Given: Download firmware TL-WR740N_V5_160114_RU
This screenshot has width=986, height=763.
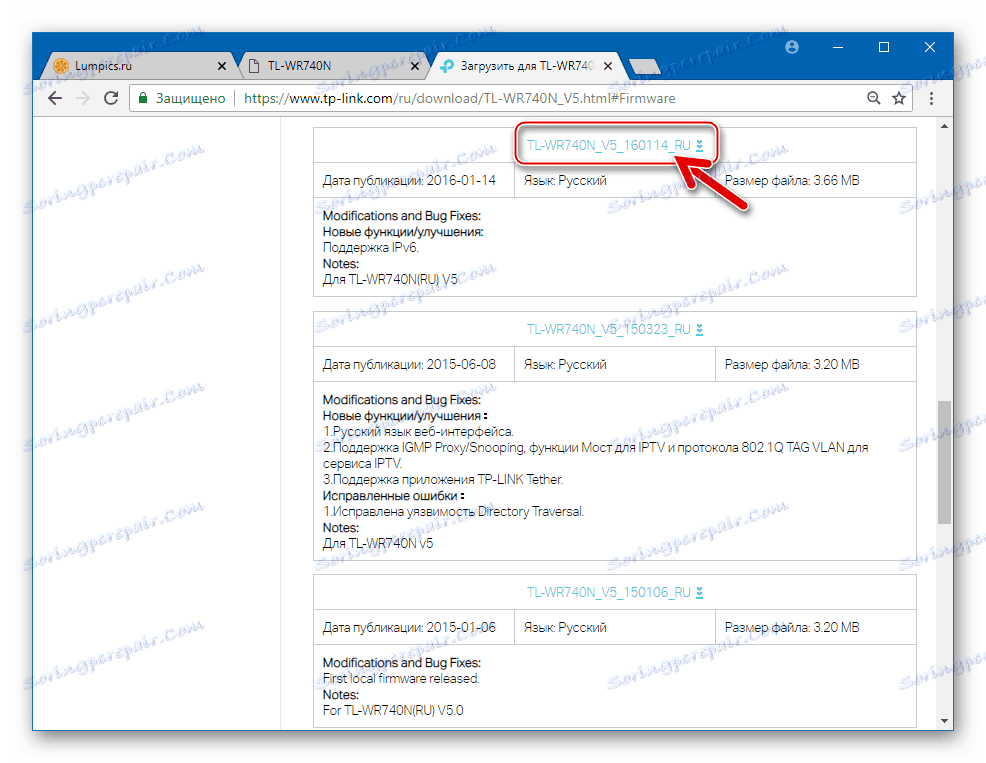Looking at the screenshot, I should pos(609,145).
